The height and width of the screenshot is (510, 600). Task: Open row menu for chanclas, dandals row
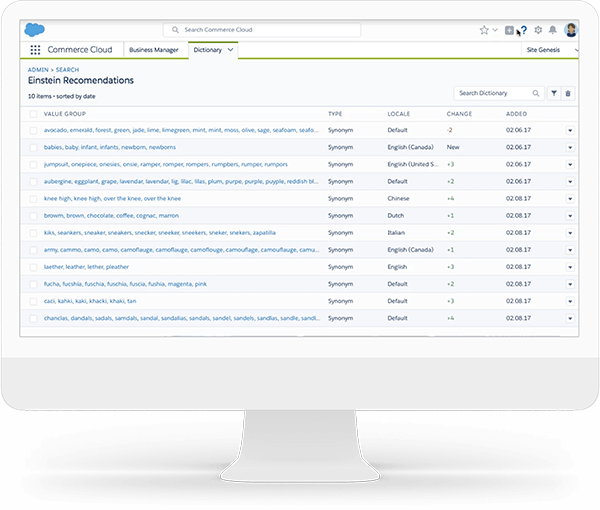pyautogui.click(x=570, y=318)
